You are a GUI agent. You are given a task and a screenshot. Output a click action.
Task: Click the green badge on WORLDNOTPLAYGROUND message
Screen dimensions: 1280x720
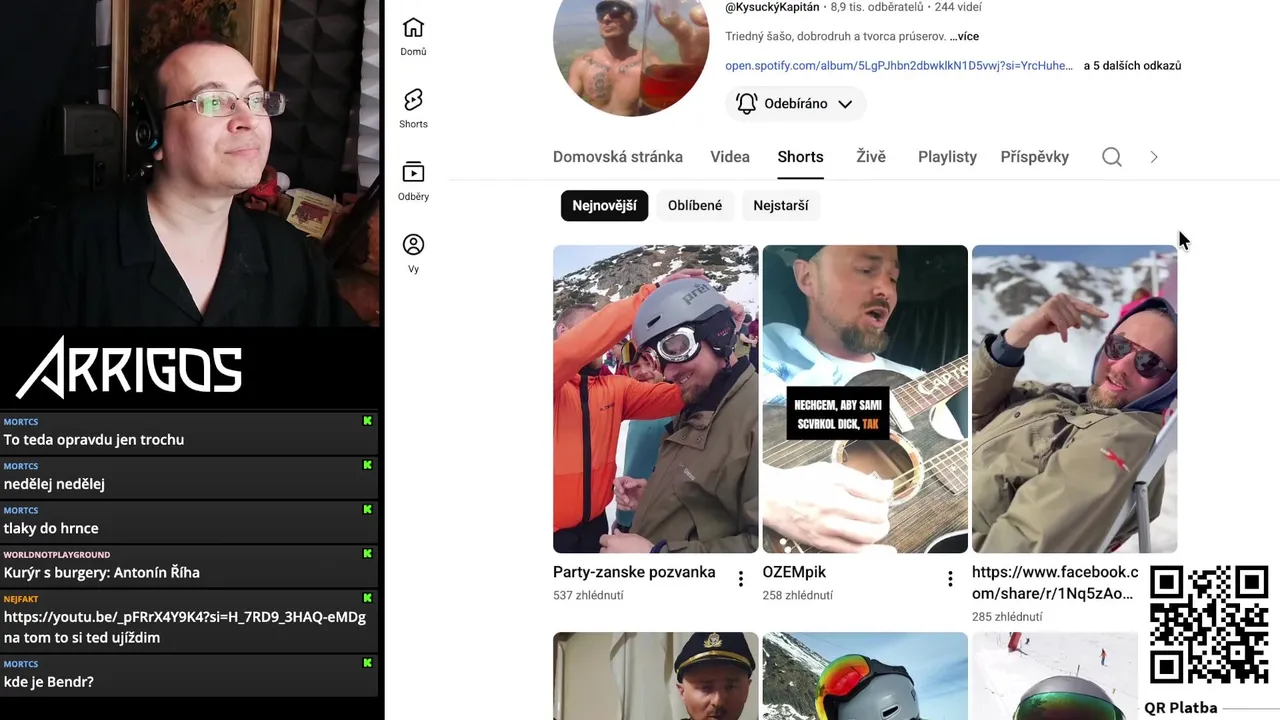[x=367, y=554]
